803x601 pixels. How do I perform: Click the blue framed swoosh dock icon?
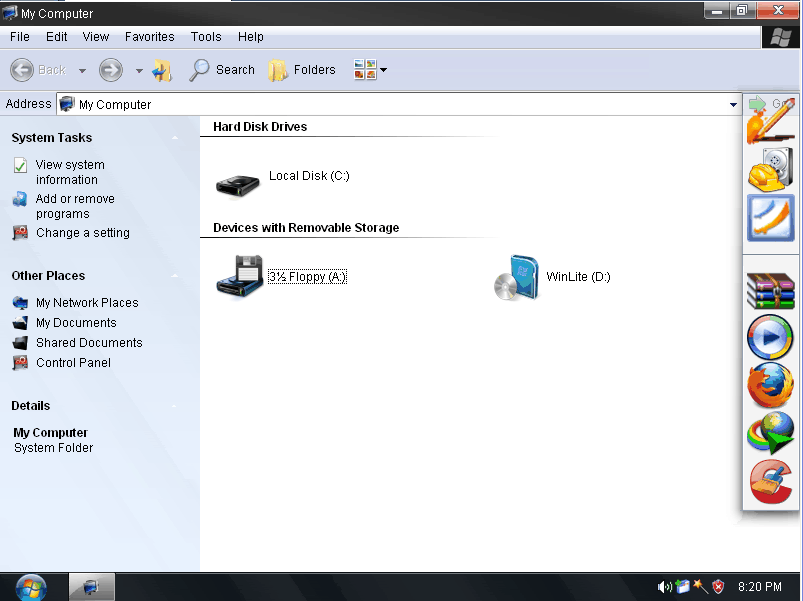tap(771, 218)
